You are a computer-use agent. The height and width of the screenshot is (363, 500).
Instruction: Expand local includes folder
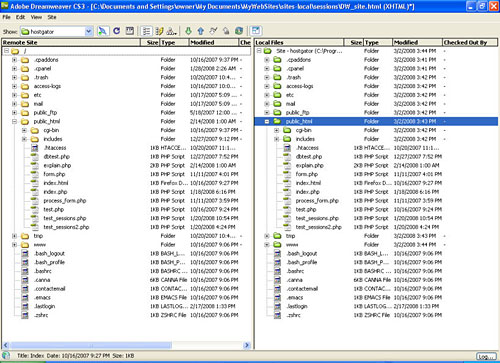[277, 139]
